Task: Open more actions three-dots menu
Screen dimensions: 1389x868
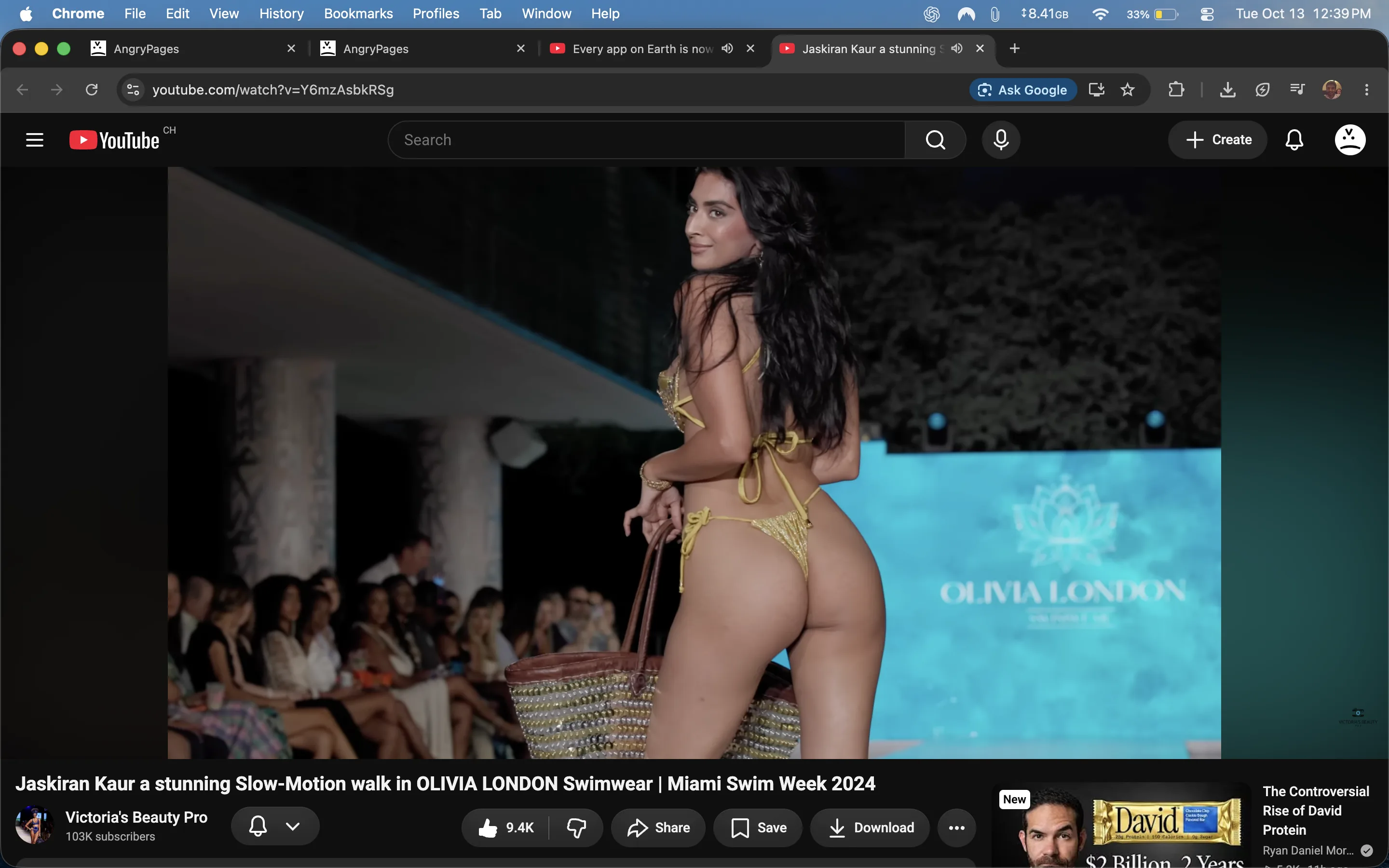Action: click(957, 827)
